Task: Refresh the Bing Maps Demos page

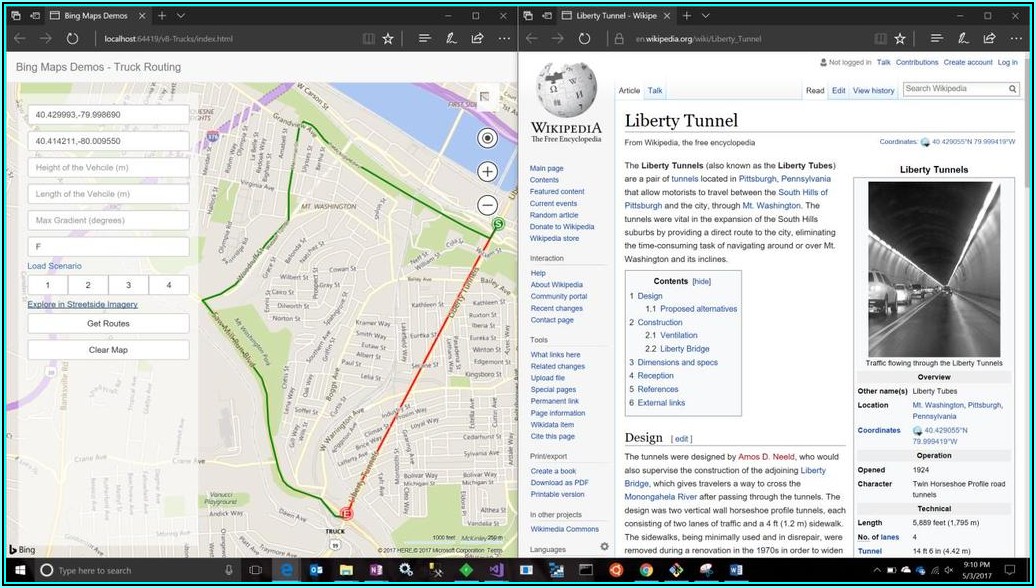Action: pyautogui.click(x=72, y=38)
